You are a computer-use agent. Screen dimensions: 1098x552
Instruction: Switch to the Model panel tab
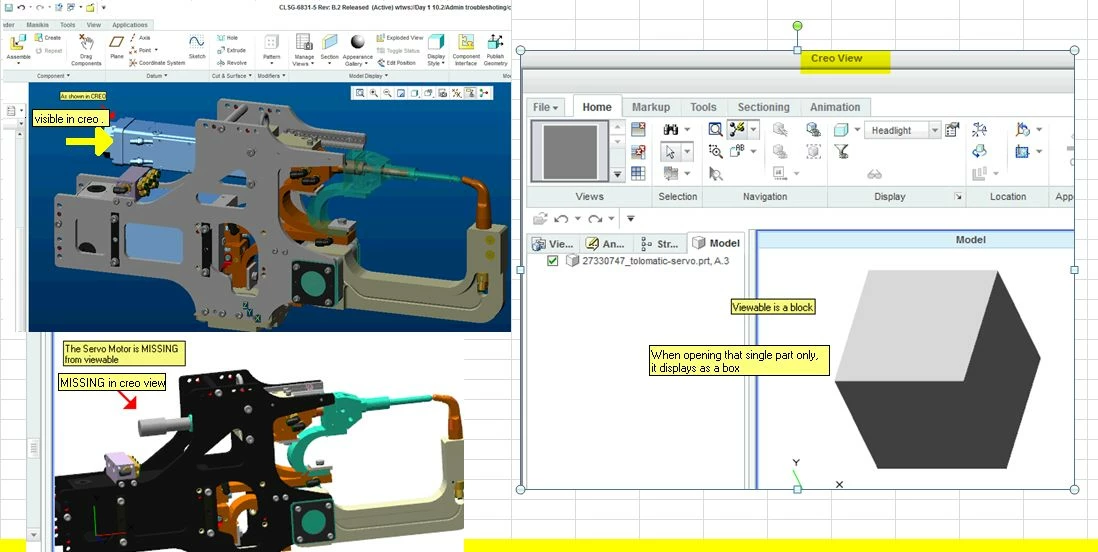[716, 243]
